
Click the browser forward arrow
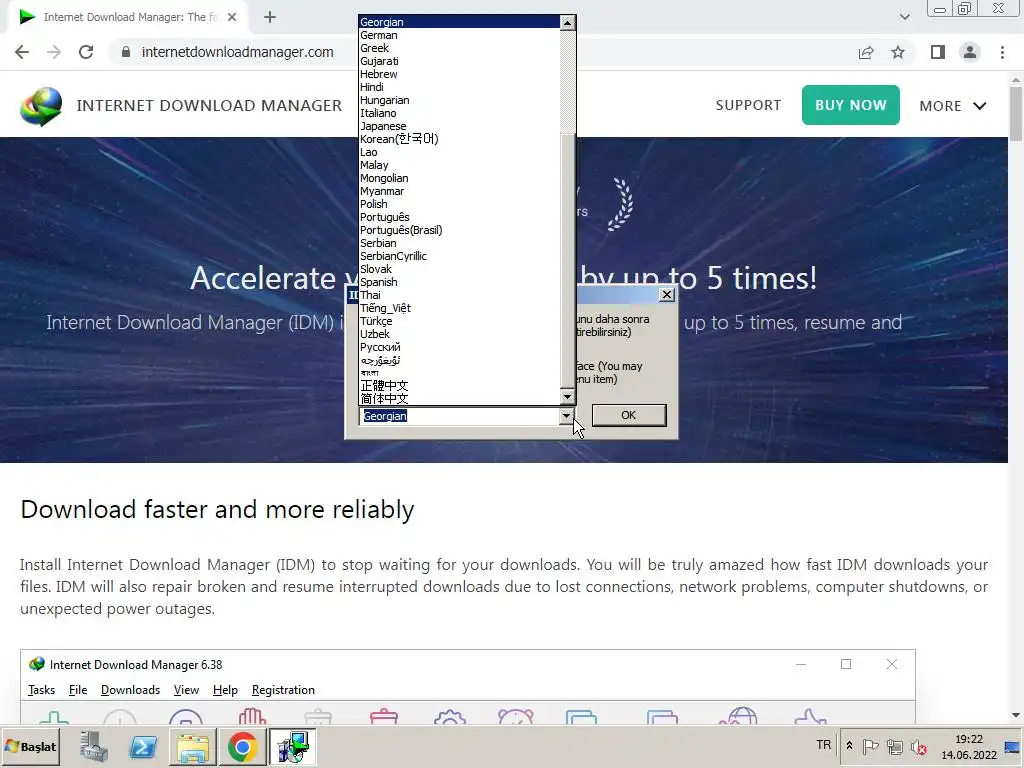pos(54,52)
